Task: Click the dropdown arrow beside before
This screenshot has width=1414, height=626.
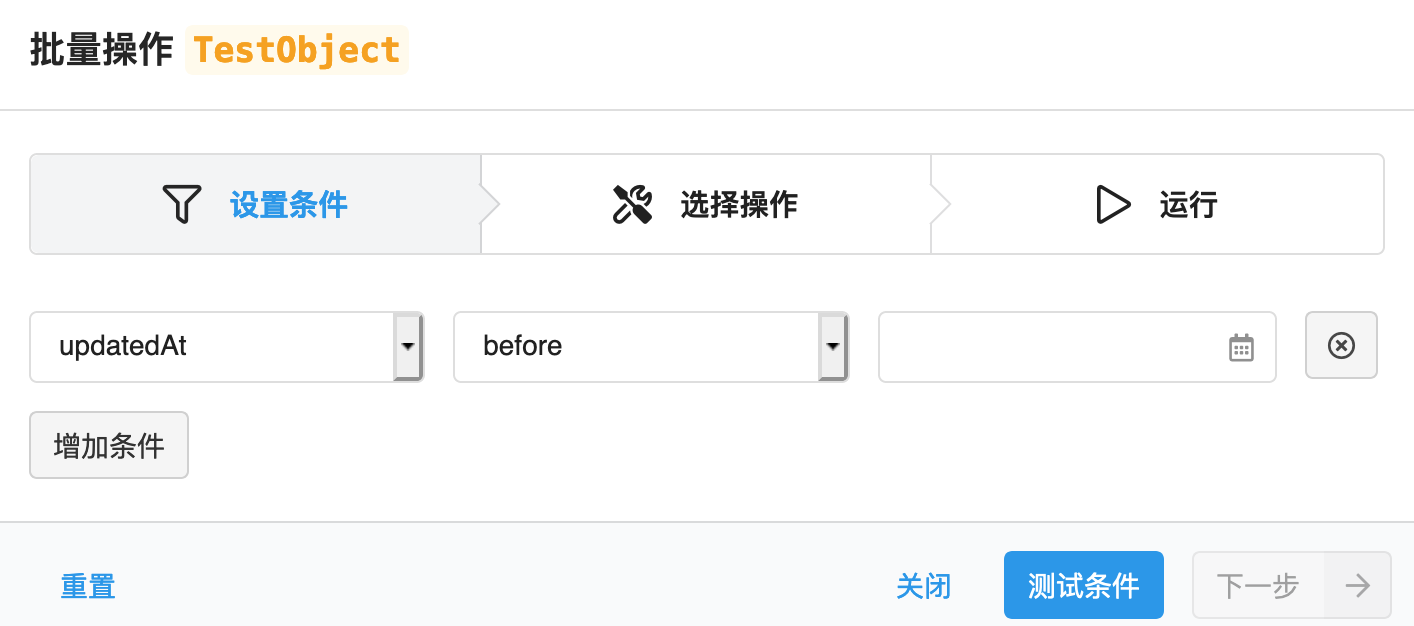Action: (833, 346)
